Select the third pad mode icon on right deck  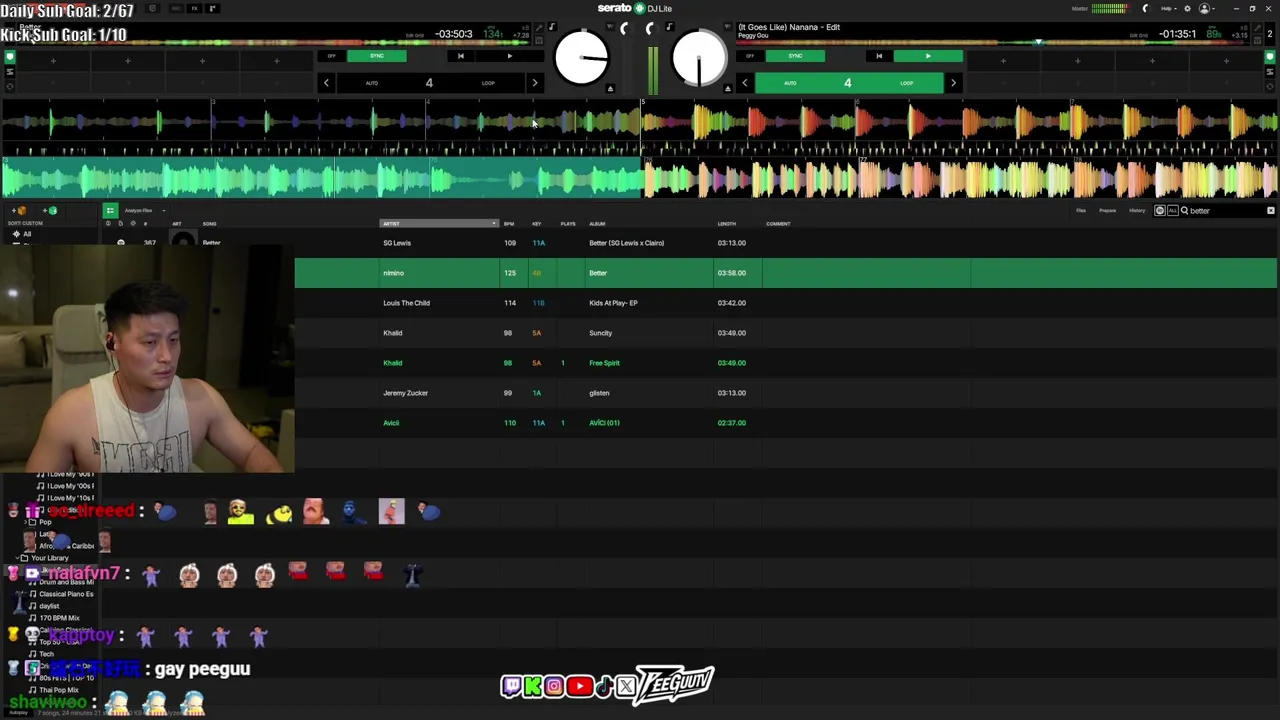click(1270, 86)
